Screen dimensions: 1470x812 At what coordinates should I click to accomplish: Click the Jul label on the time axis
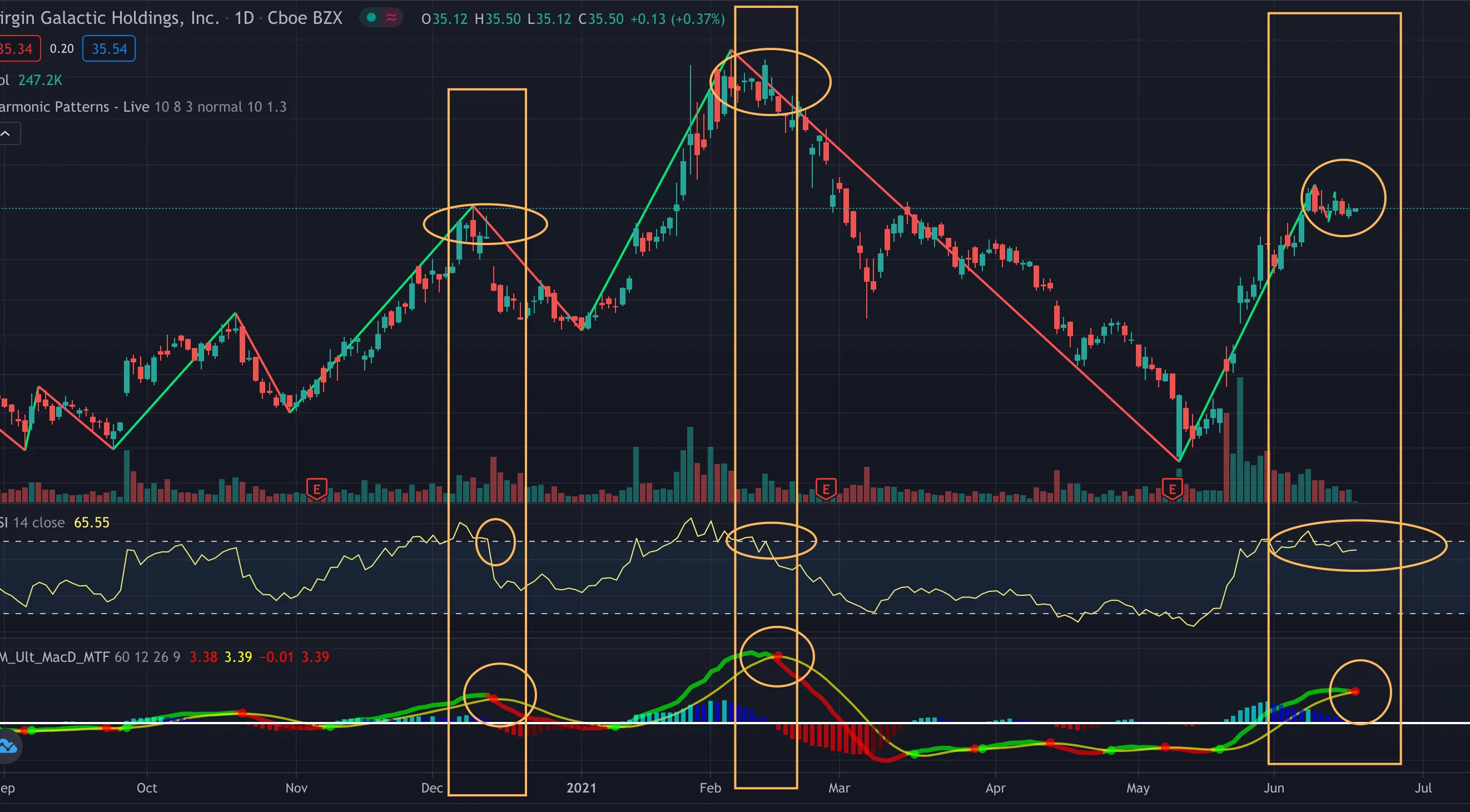tap(1423, 788)
